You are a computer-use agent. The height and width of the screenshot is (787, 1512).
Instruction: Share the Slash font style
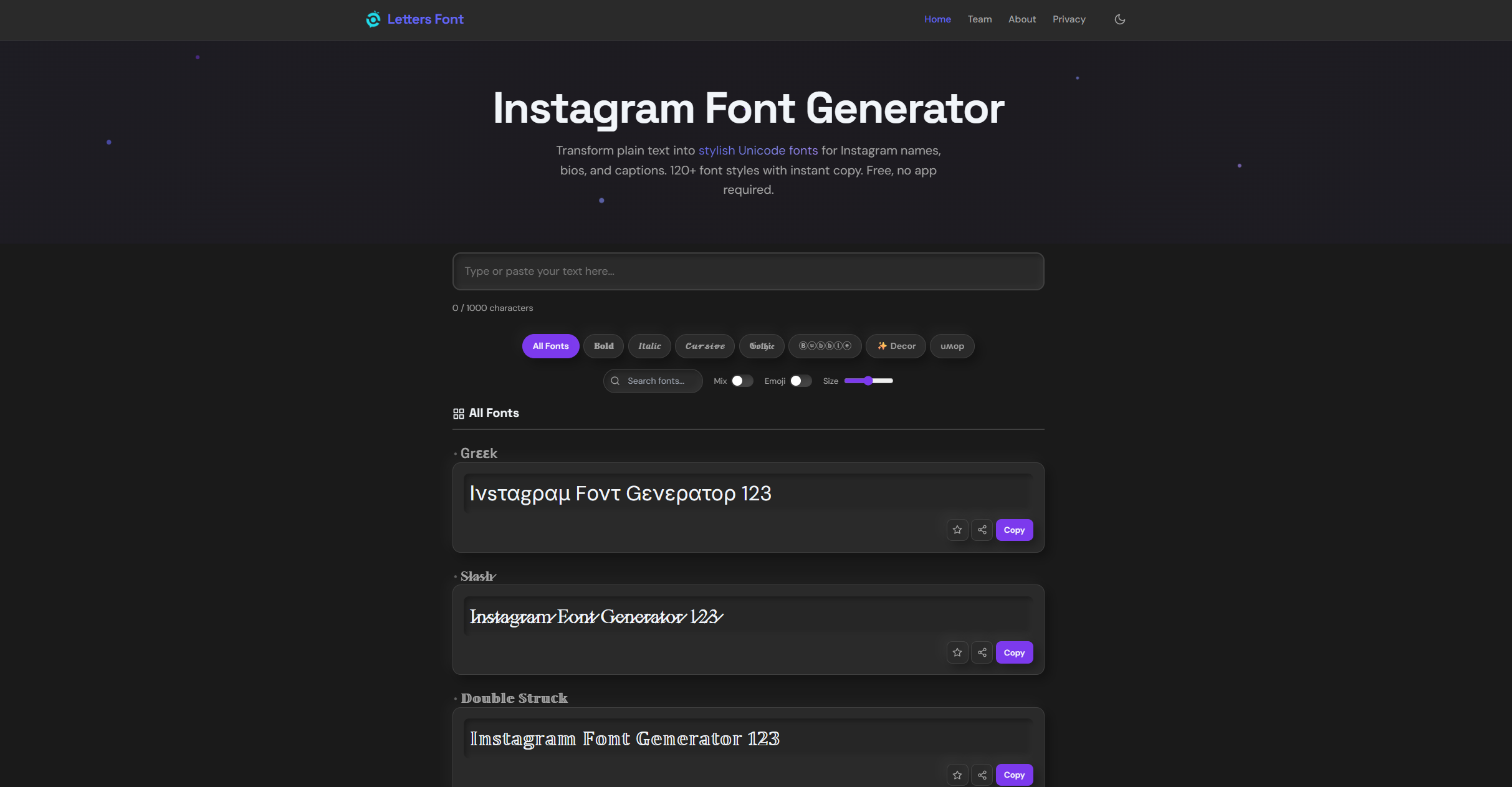(982, 652)
